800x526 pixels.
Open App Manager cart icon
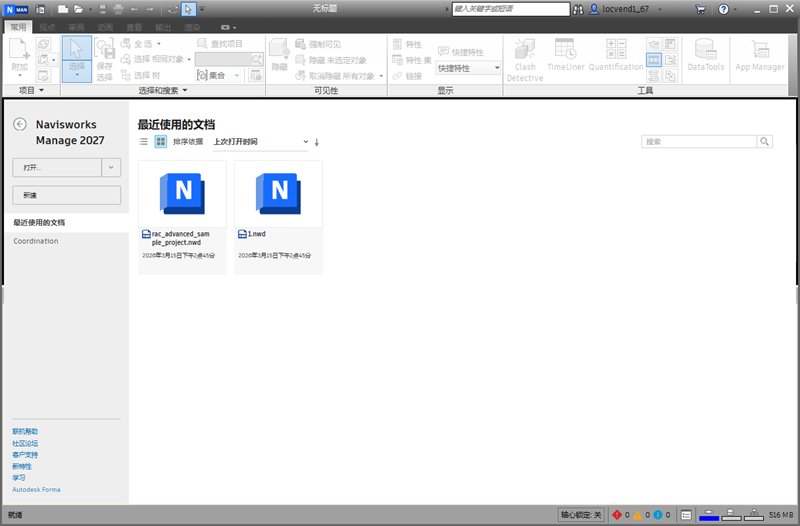pyautogui.click(x=760, y=55)
